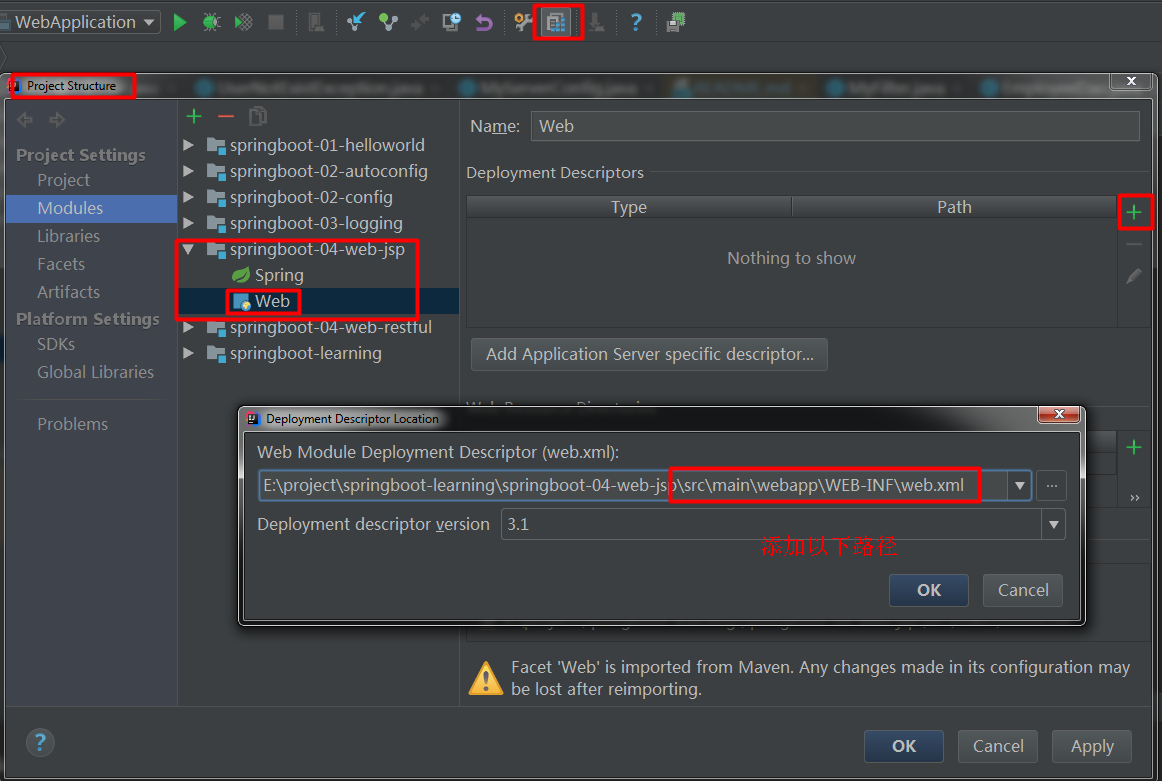Open the web.xml path history dropdown
Viewport: 1162px width, 781px height.
coord(1020,486)
